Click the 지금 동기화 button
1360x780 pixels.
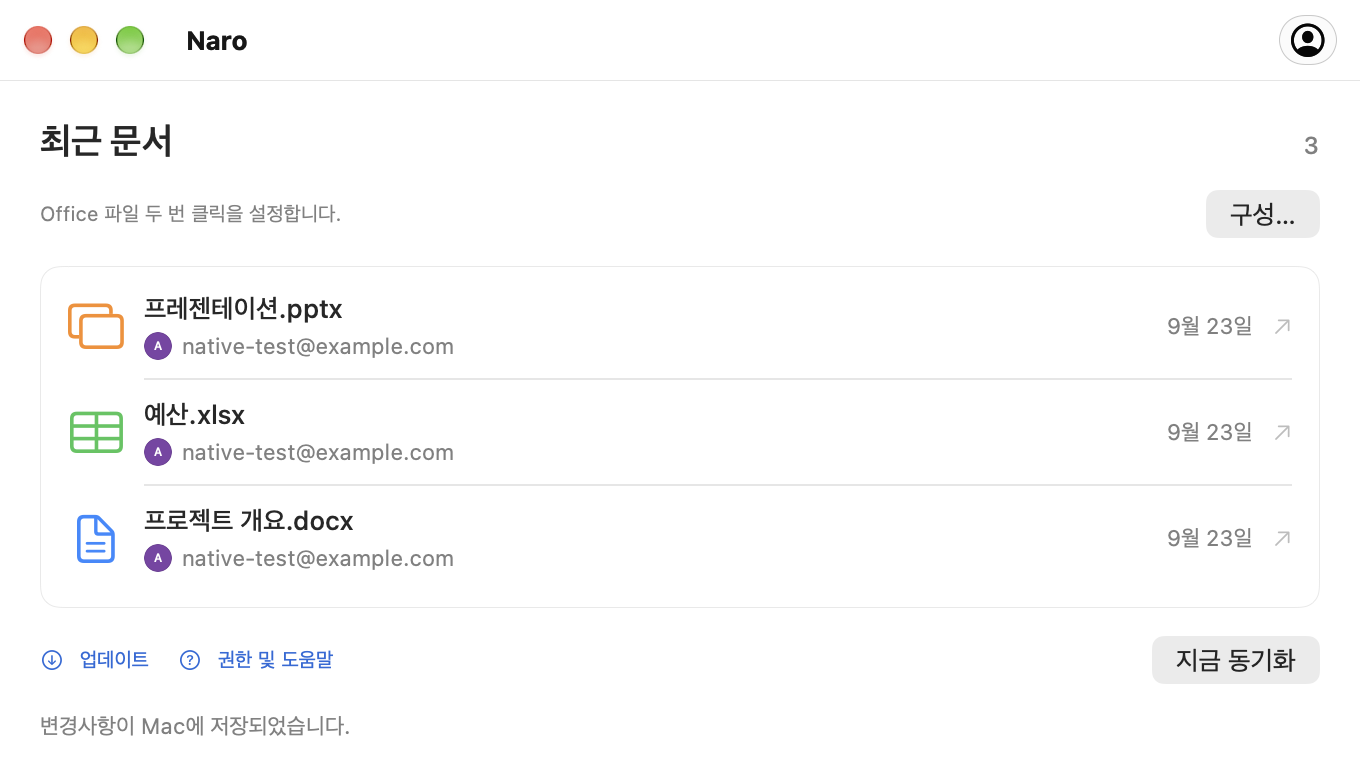[1235, 660]
